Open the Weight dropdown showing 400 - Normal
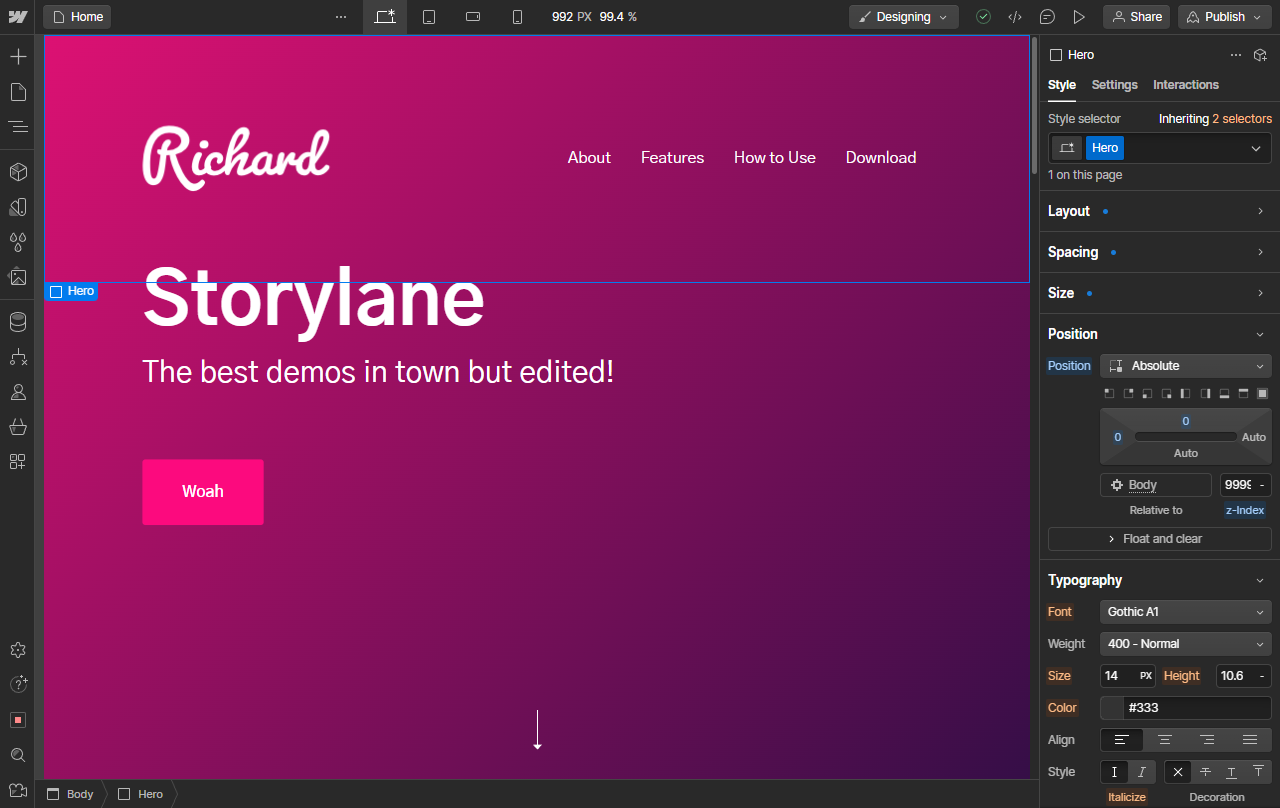 pos(1186,644)
